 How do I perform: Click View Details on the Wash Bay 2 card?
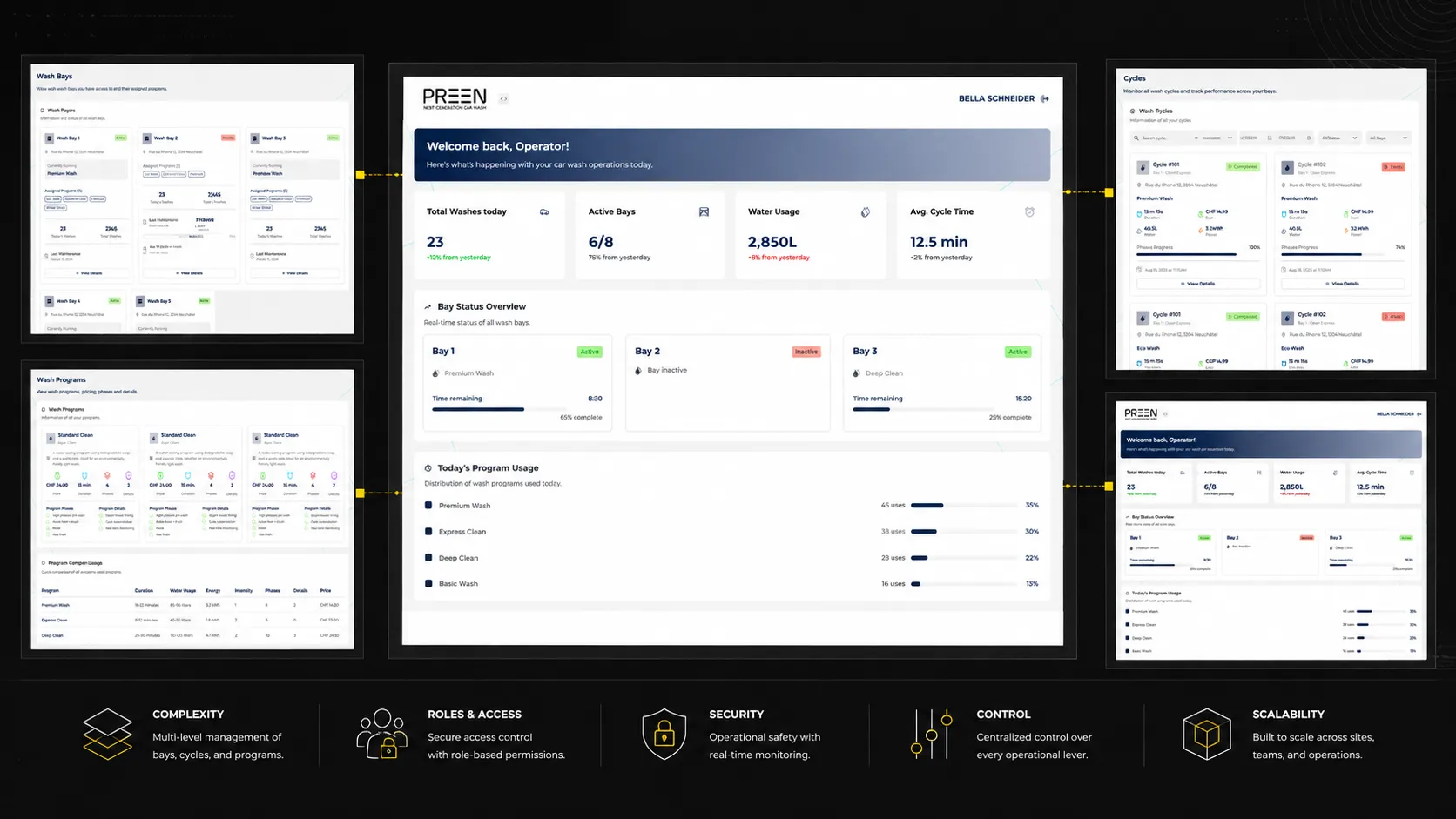pos(189,273)
